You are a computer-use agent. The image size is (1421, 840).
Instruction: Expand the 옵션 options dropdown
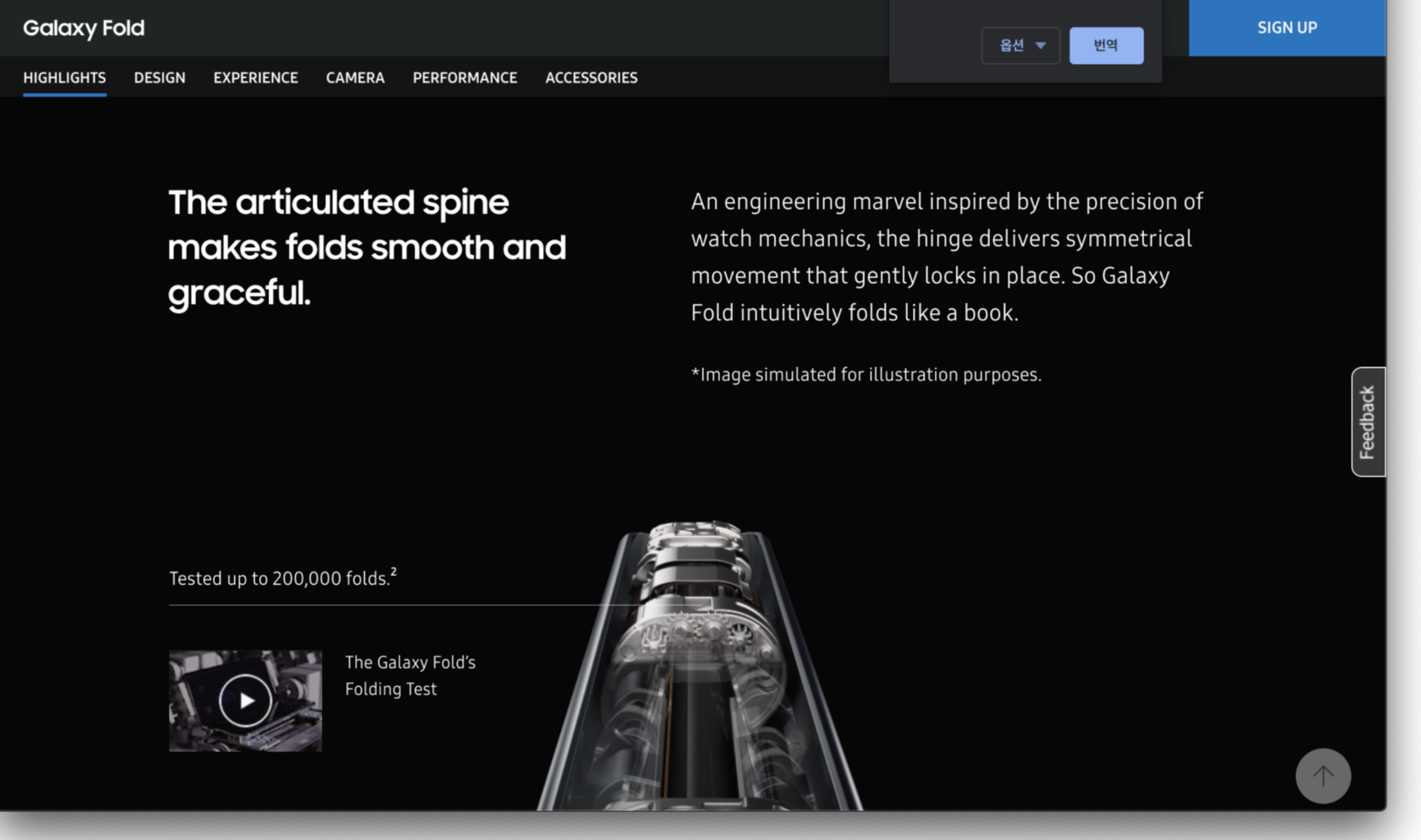(x=1020, y=46)
